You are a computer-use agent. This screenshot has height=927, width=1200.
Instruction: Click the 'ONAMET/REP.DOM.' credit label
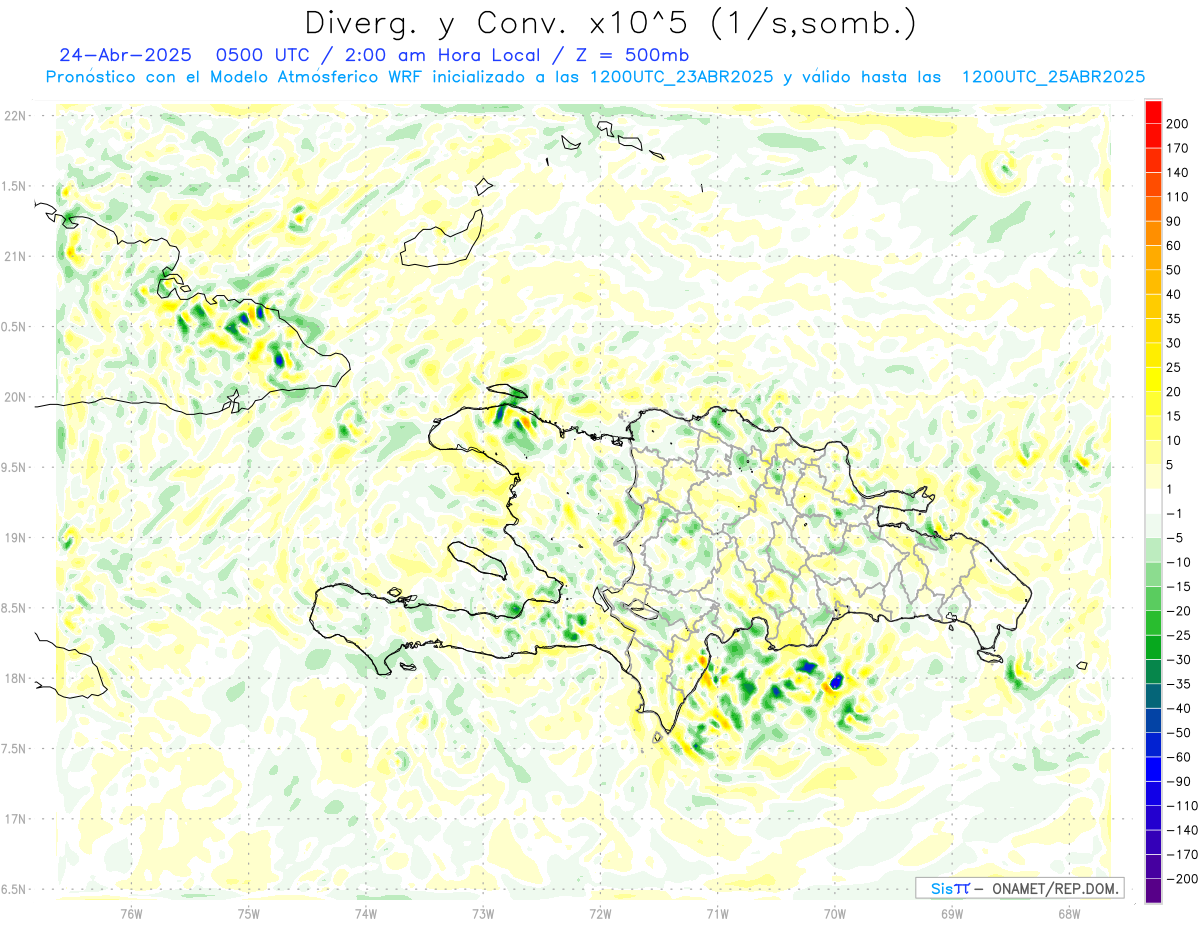click(1057, 888)
